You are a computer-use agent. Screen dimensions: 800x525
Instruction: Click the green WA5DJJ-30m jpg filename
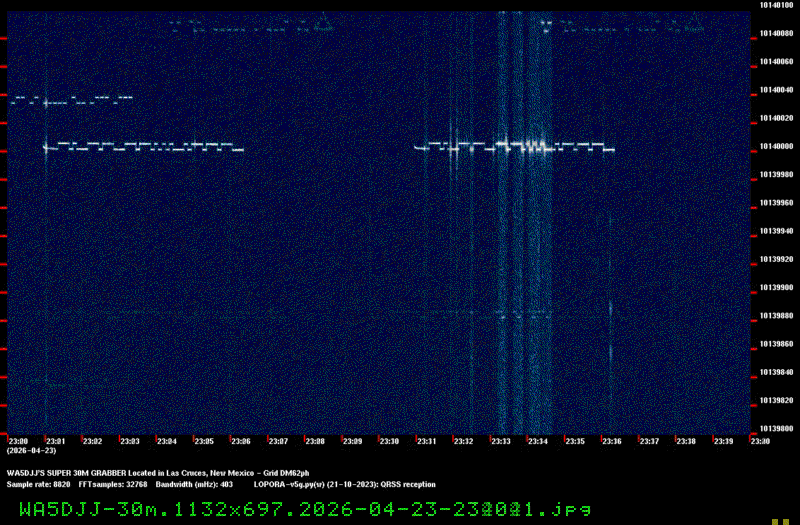pos(305,509)
